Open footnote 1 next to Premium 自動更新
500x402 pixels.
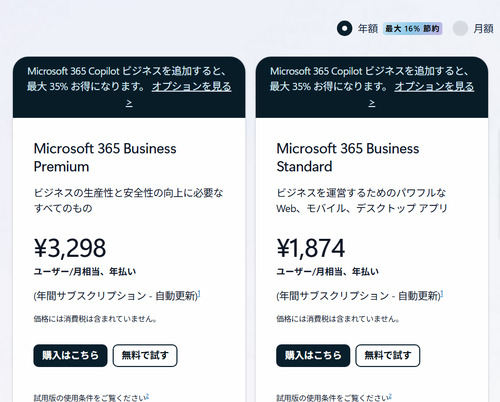click(x=199, y=293)
